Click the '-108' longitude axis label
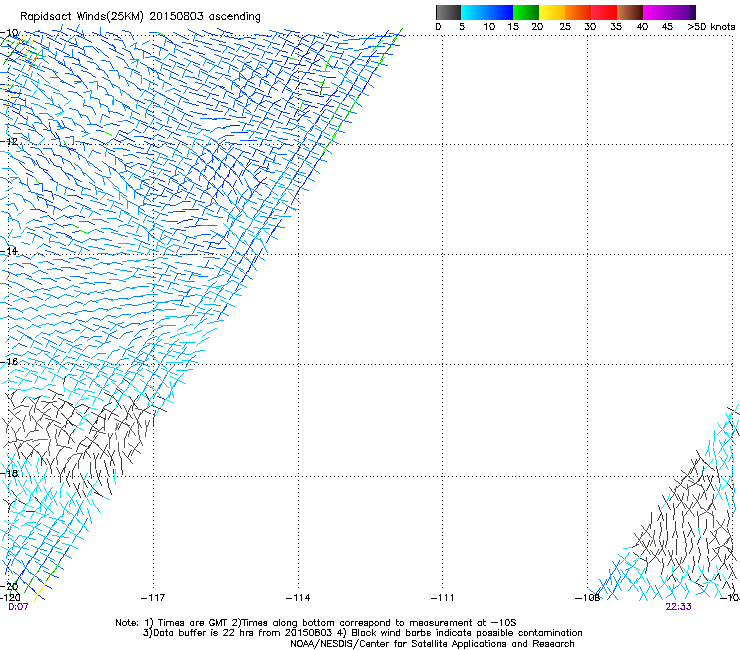The image size is (740, 650). (x=587, y=598)
